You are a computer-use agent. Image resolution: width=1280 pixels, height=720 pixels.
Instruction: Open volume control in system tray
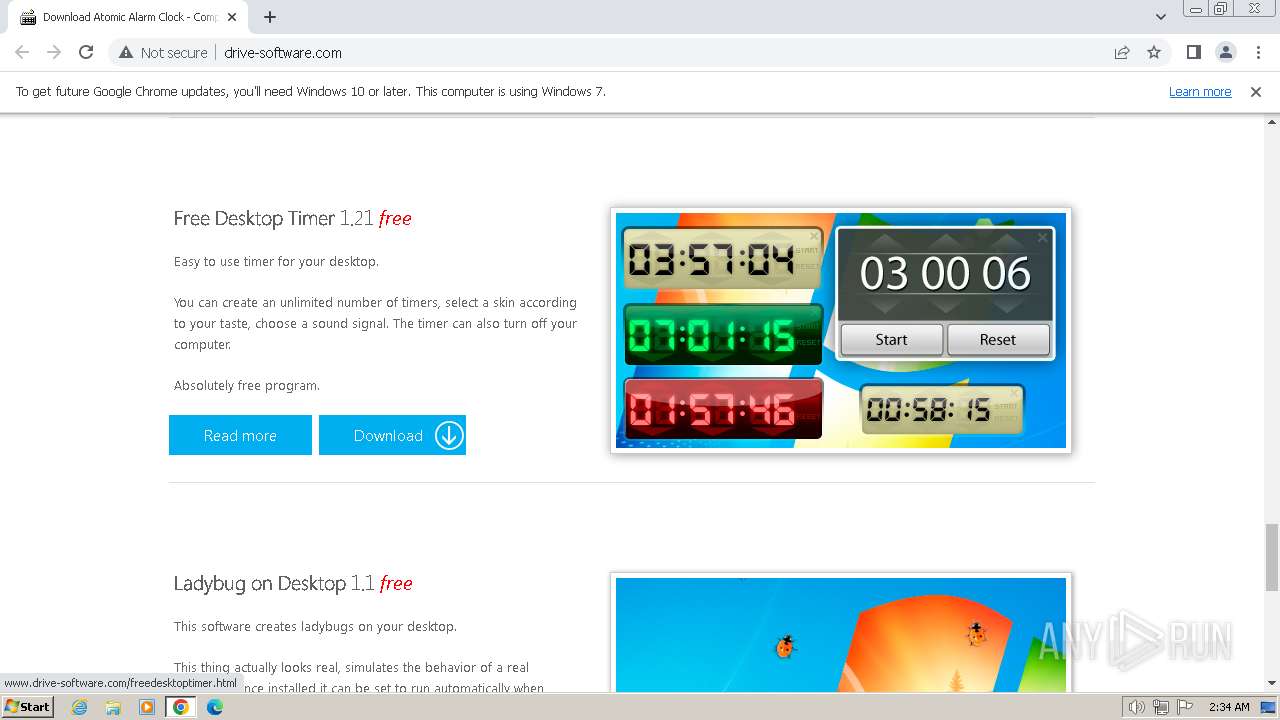(x=1136, y=707)
